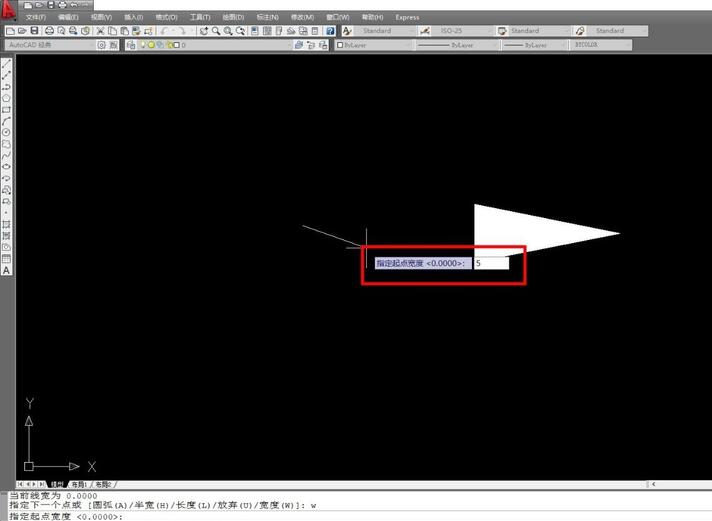
Task: Select the Arc draw tool
Action: click(6, 120)
